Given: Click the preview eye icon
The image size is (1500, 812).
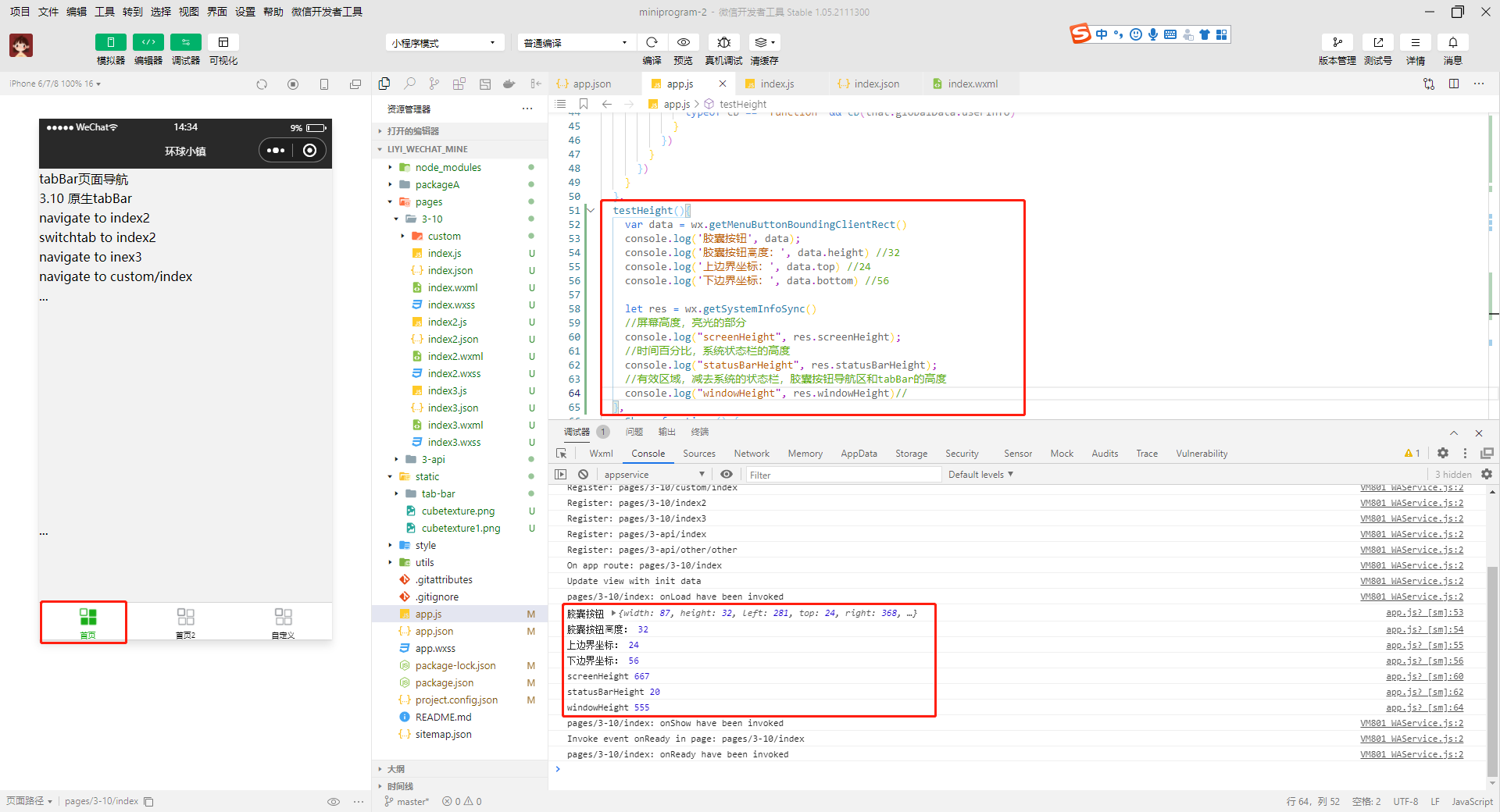Looking at the screenshot, I should coord(684,42).
